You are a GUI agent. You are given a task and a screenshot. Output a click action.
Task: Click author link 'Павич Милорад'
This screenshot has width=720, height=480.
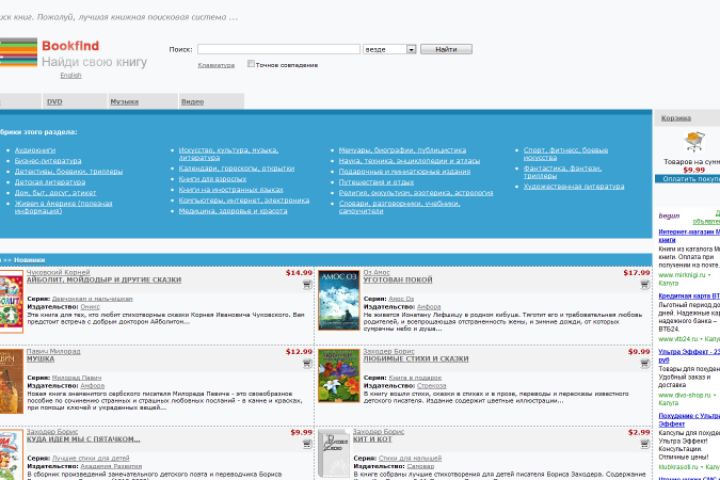pos(53,351)
